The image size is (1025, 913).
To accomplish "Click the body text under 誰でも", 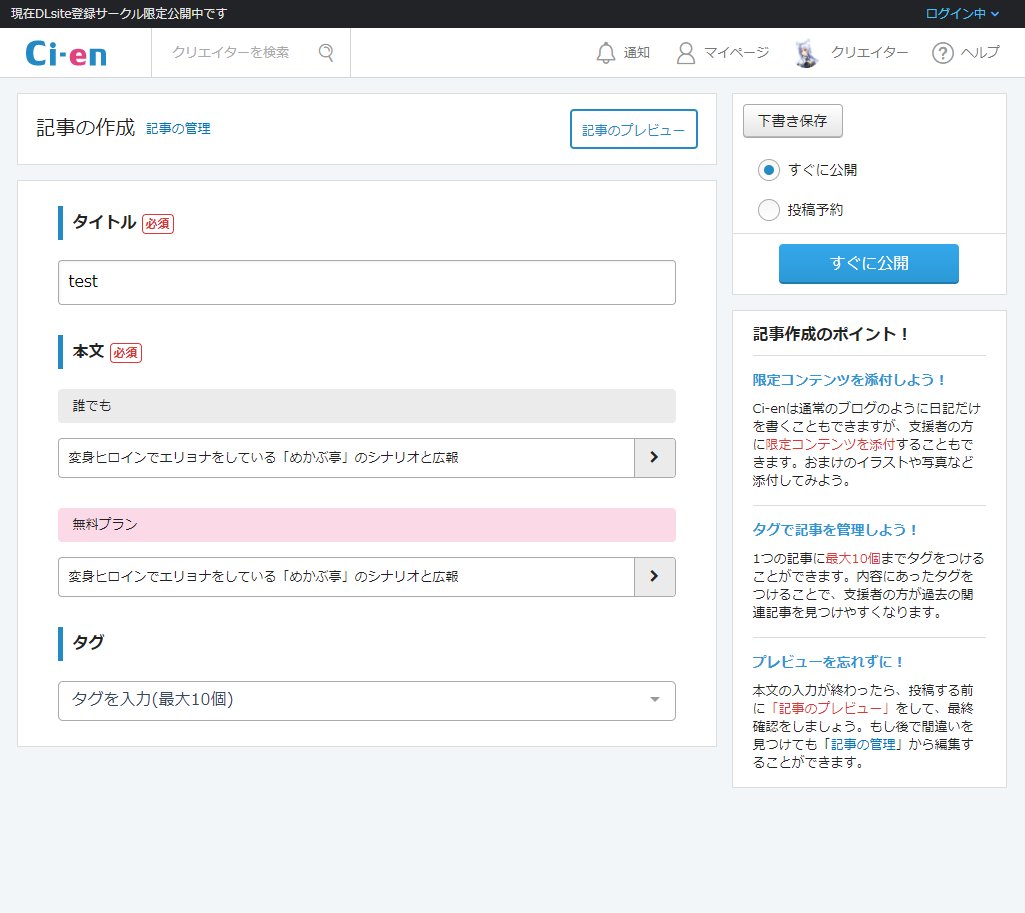I will pos(263,457).
